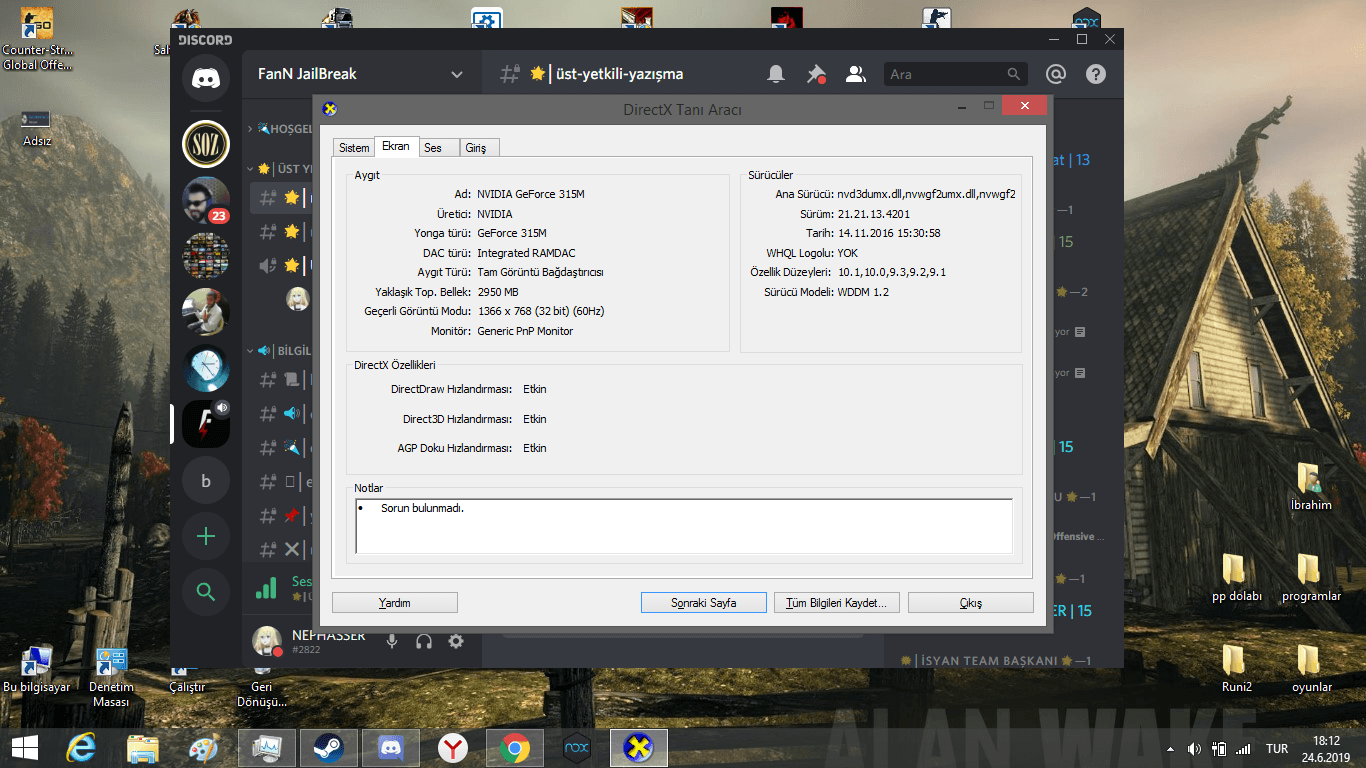Viewport: 1366px width, 768px height.
Task: Select the Bu bilgisayar desktop icon
Action: pyautogui.click(x=37, y=671)
